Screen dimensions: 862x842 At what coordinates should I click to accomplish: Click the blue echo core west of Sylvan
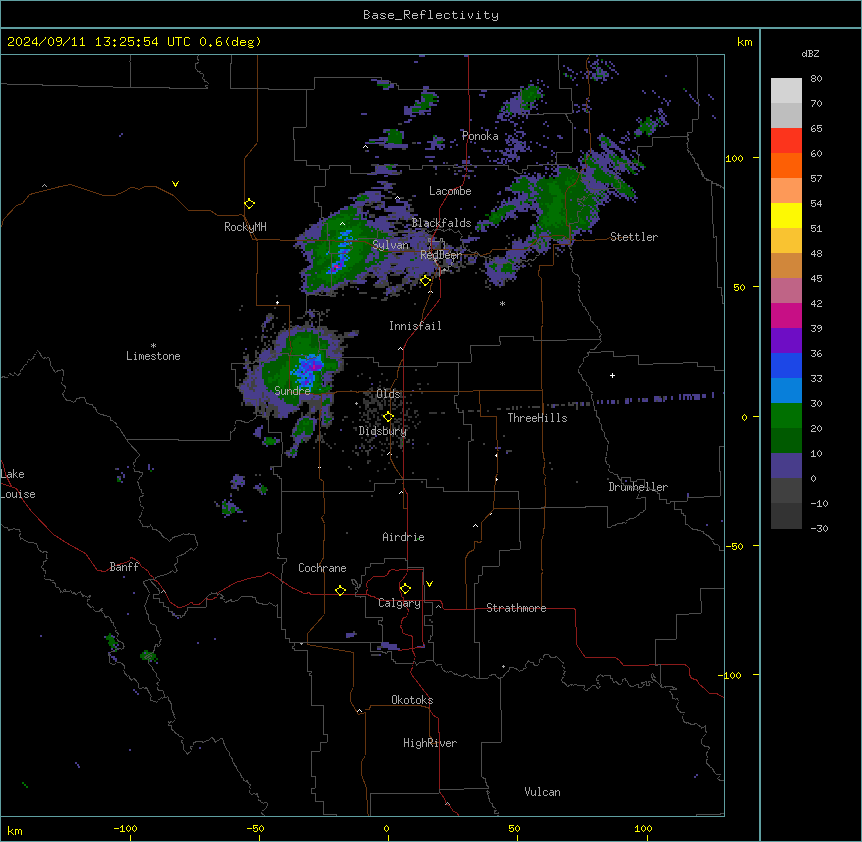coord(340,254)
